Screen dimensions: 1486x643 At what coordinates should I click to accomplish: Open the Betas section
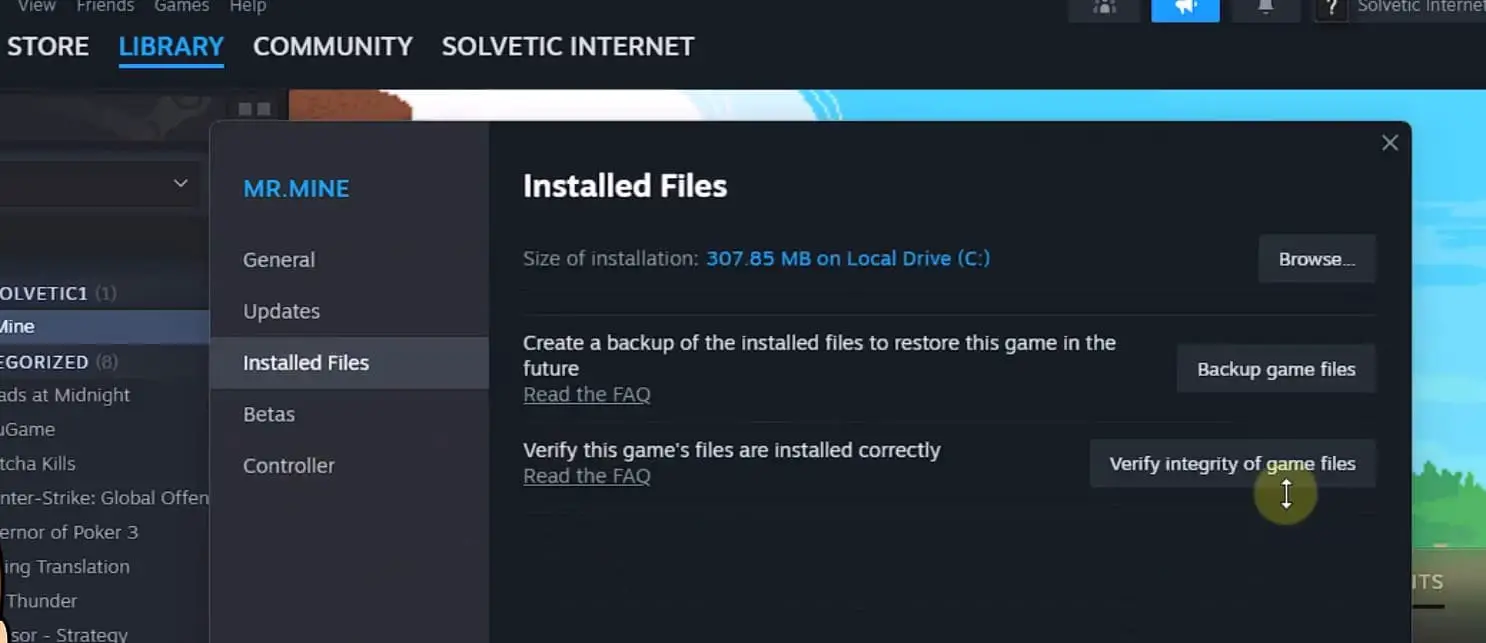pyautogui.click(x=268, y=414)
